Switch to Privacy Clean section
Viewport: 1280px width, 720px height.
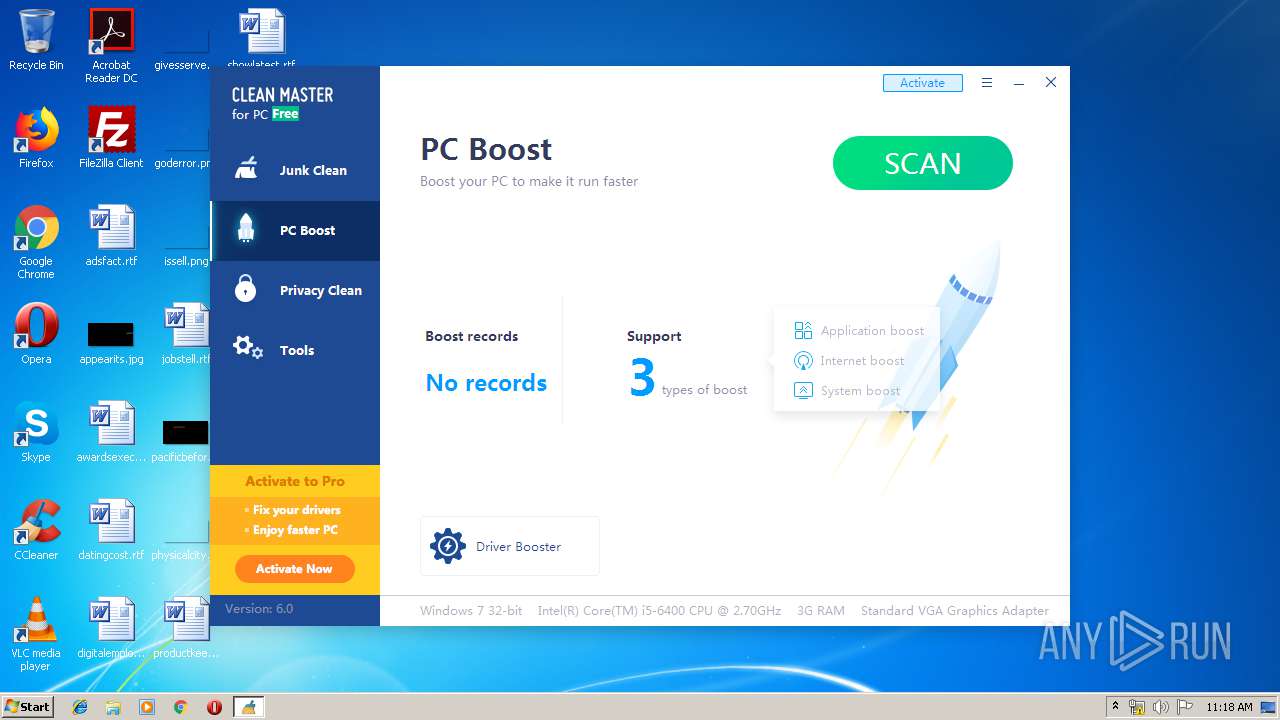(295, 291)
